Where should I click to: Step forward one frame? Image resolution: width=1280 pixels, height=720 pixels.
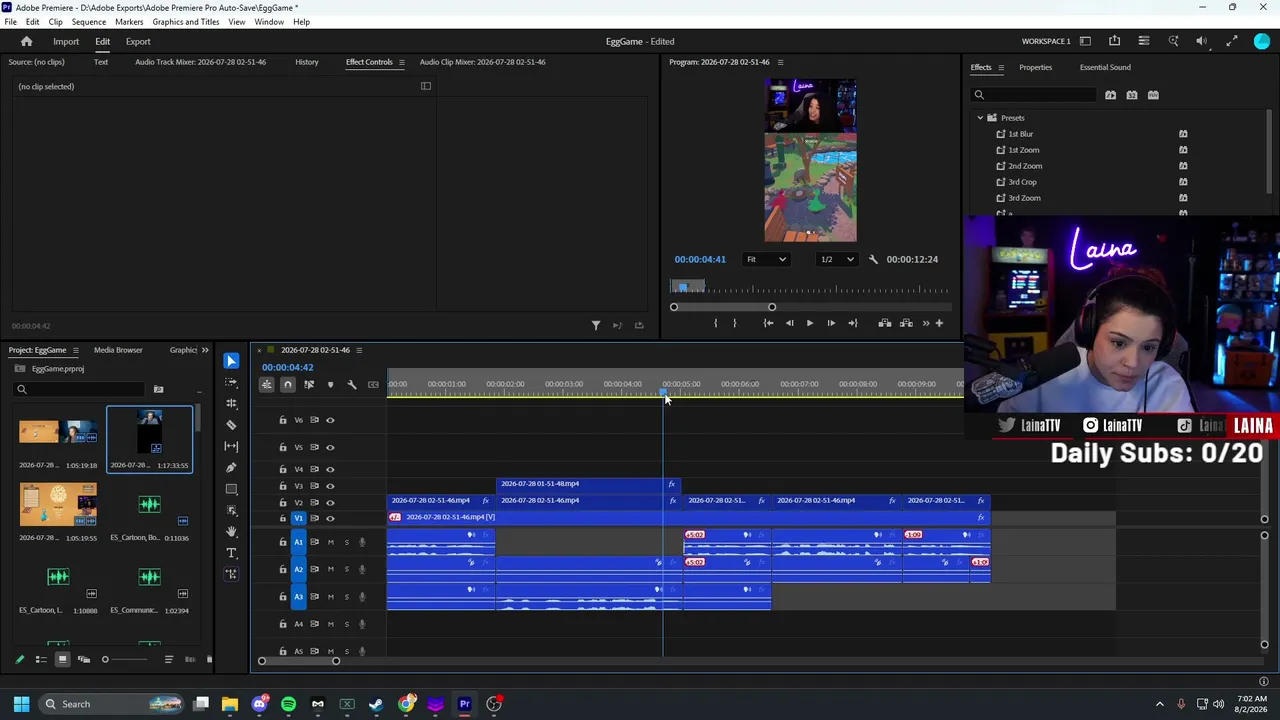(x=831, y=323)
